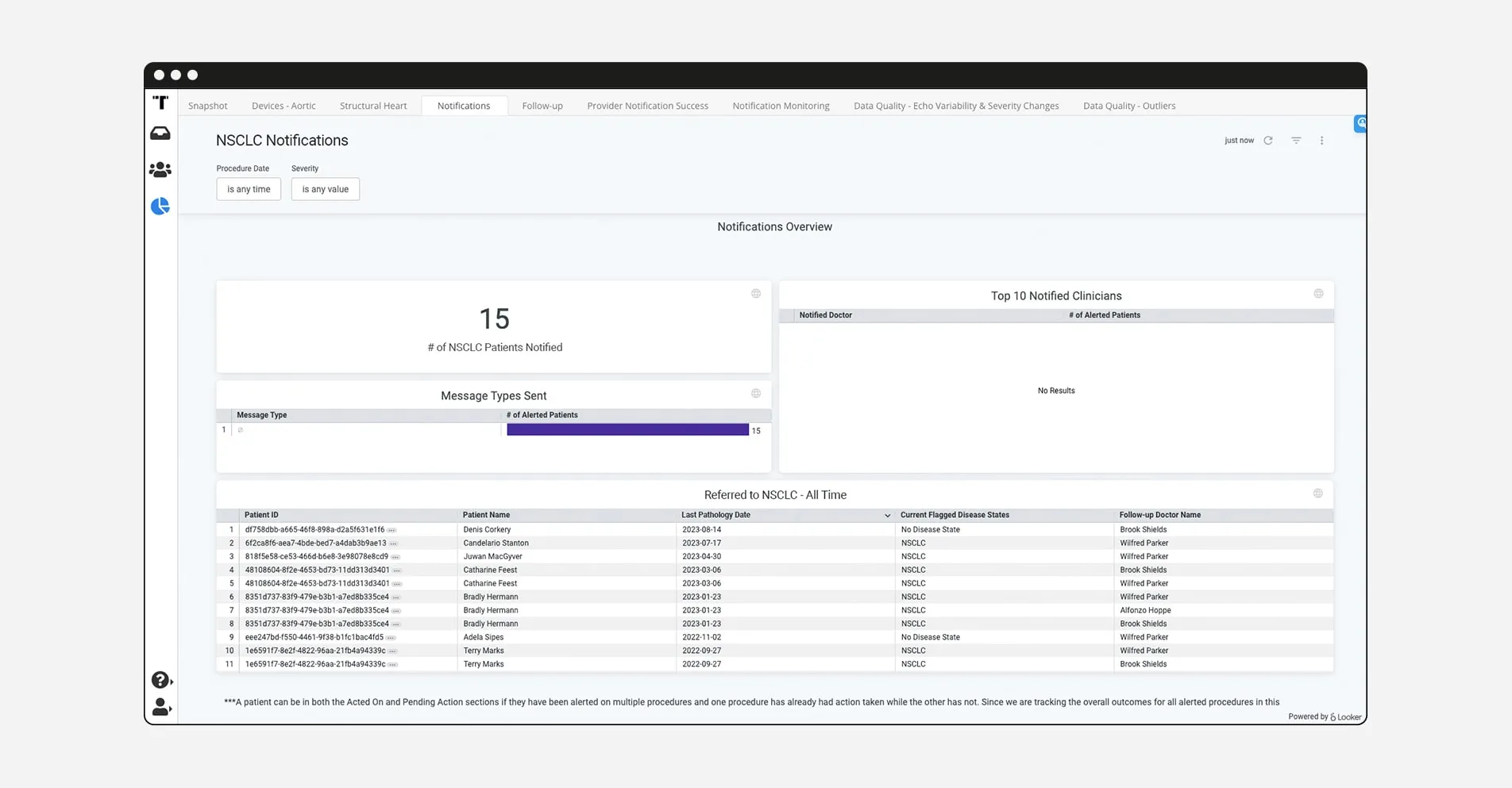Click globe icon on Message Types Sent tile
The height and width of the screenshot is (788, 1512).
756,394
